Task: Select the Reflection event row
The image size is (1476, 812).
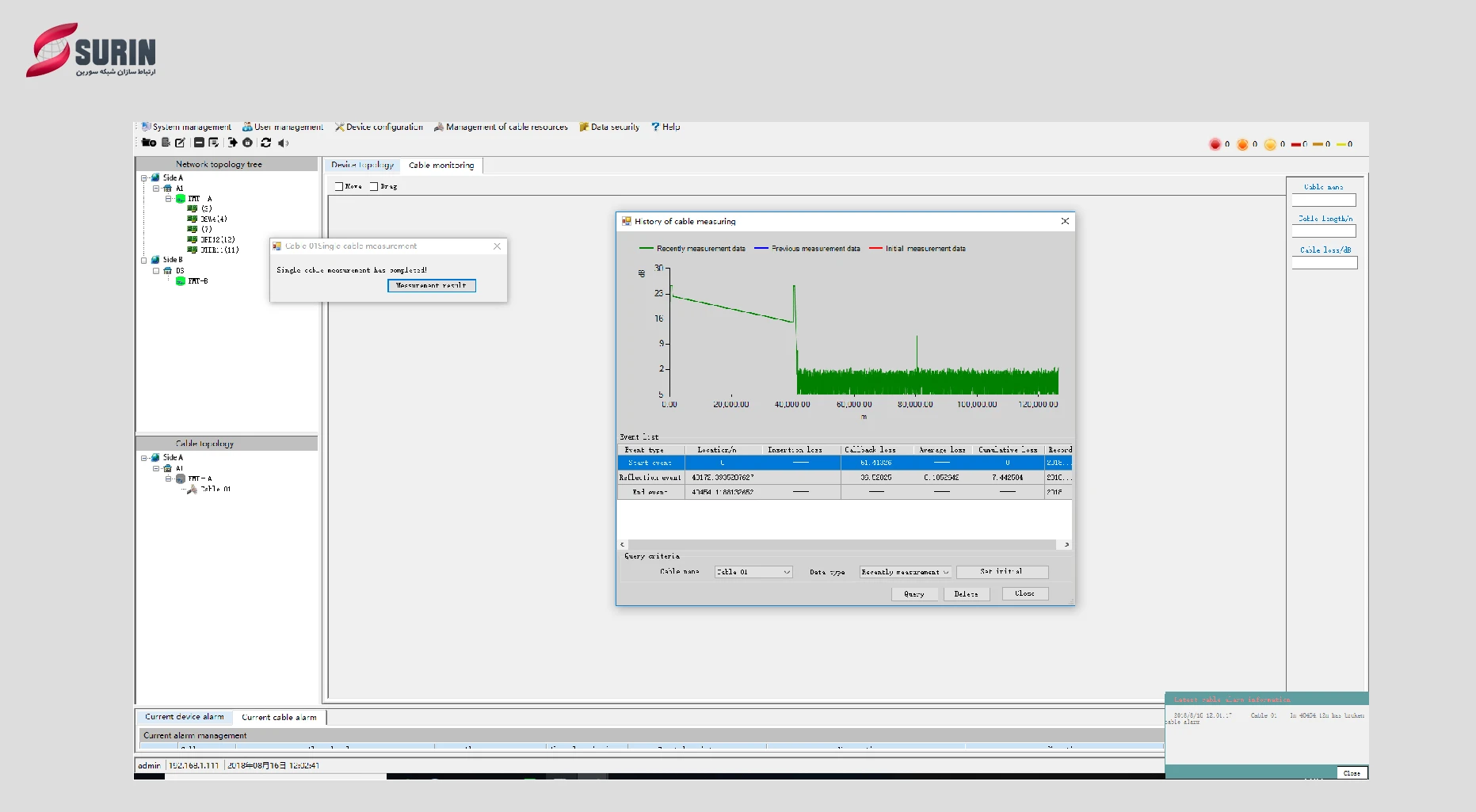Action: 845,478
